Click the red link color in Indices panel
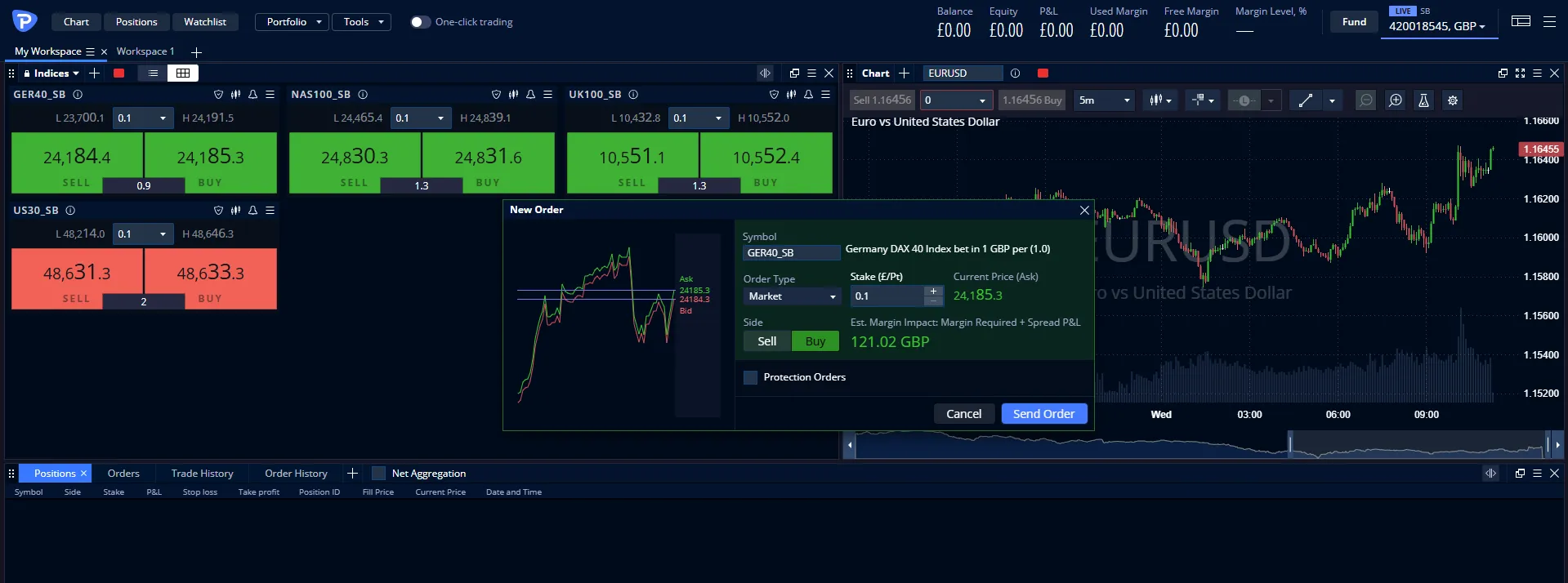The image size is (1568, 583). (x=118, y=73)
